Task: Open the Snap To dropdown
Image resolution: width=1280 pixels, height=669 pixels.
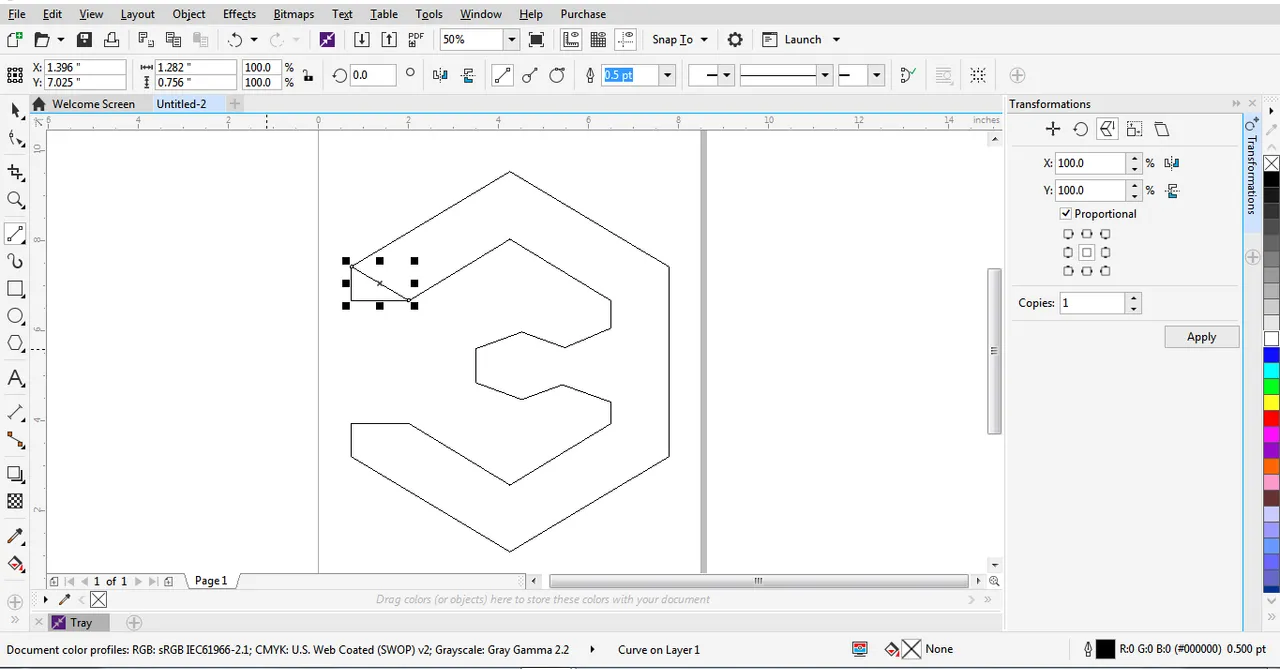Action: point(680,40)
